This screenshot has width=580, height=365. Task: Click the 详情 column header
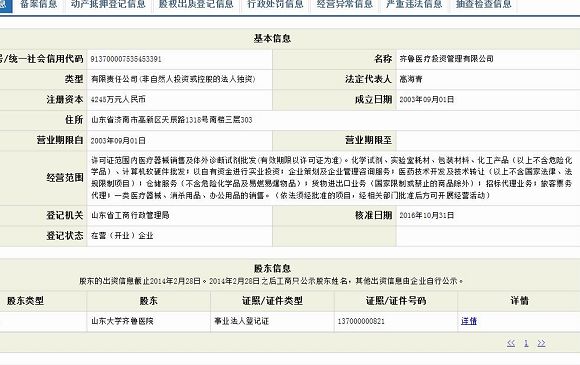519,301
